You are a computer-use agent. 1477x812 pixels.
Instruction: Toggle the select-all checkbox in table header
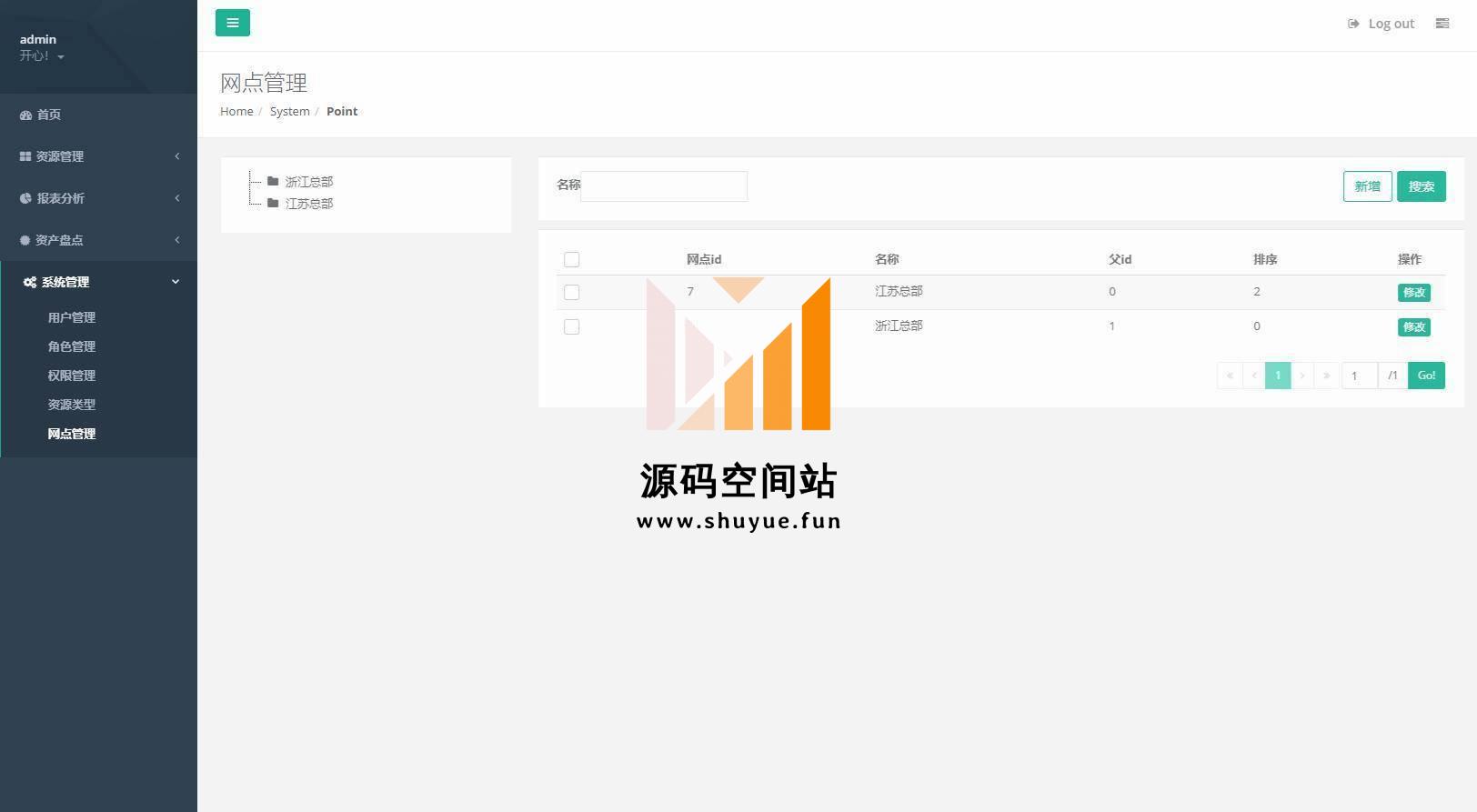(x=571, y=260)
